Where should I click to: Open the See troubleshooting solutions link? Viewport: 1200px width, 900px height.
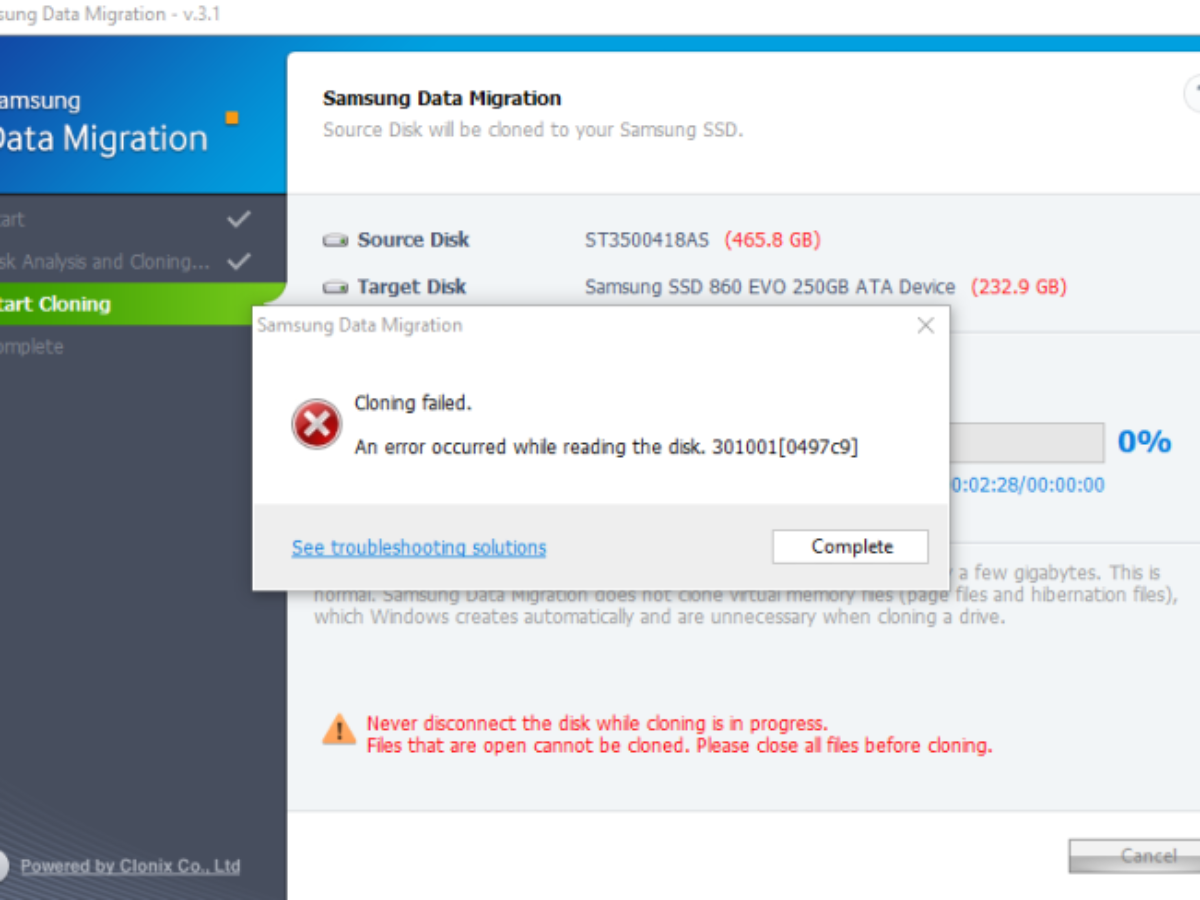pos(419,548)
